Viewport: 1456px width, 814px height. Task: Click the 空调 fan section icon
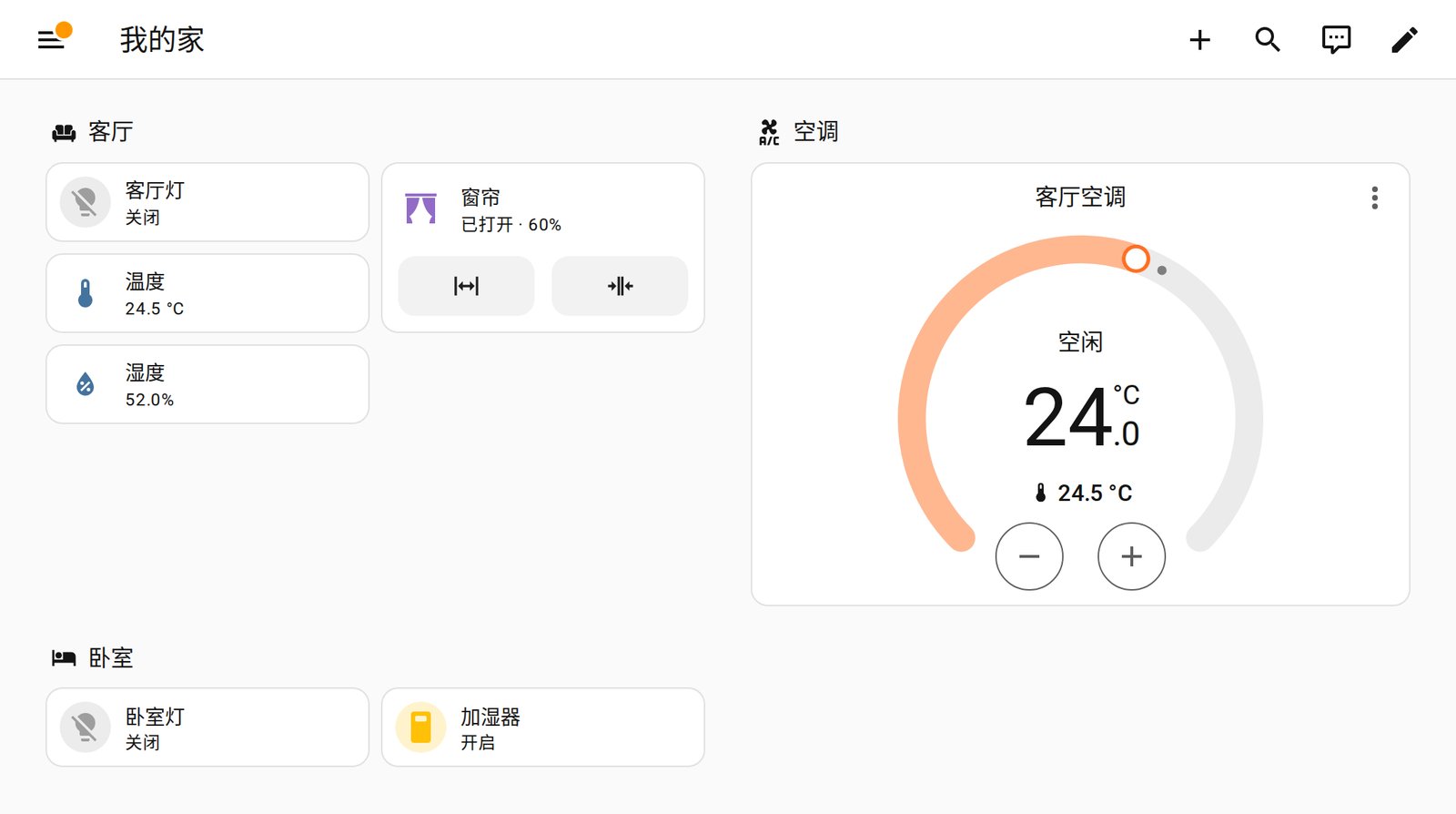pyautogui.click(x=769, y=132)
